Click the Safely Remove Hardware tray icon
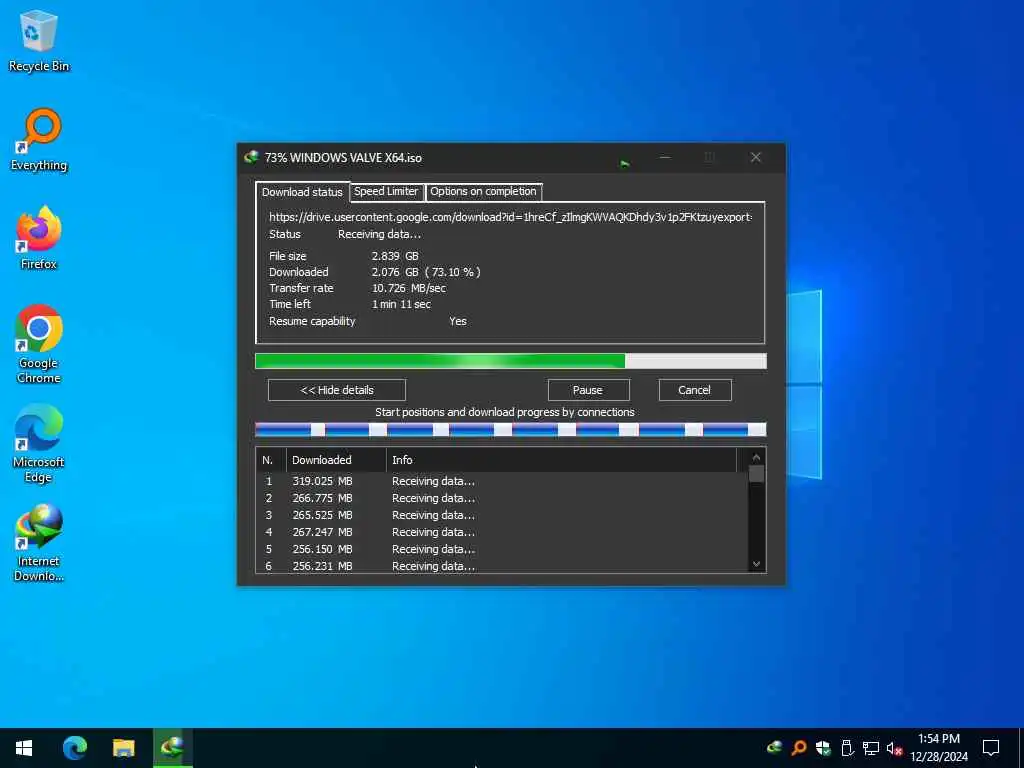This screenshot has height=768, width=1024. (847, 748)
